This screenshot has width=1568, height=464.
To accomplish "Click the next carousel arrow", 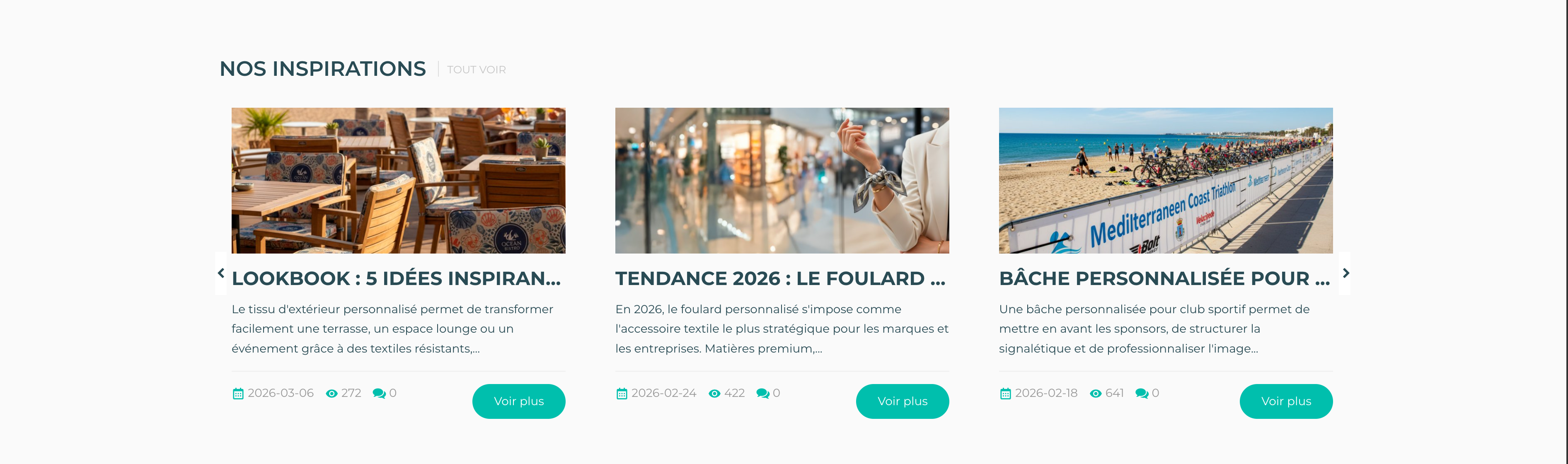I will point(1346,273).
